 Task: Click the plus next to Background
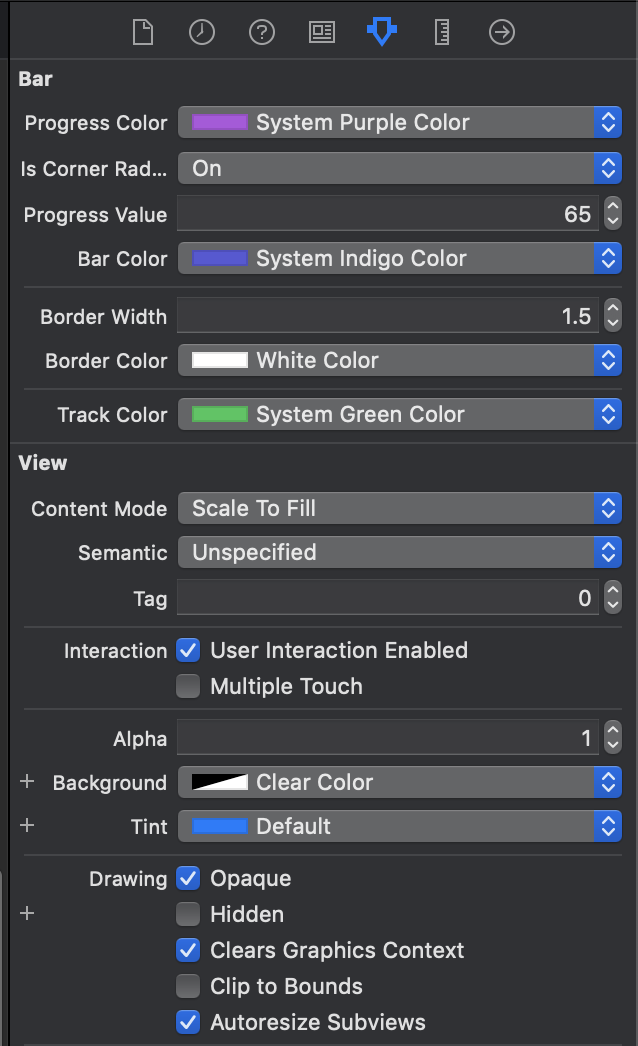click(26, 783)
